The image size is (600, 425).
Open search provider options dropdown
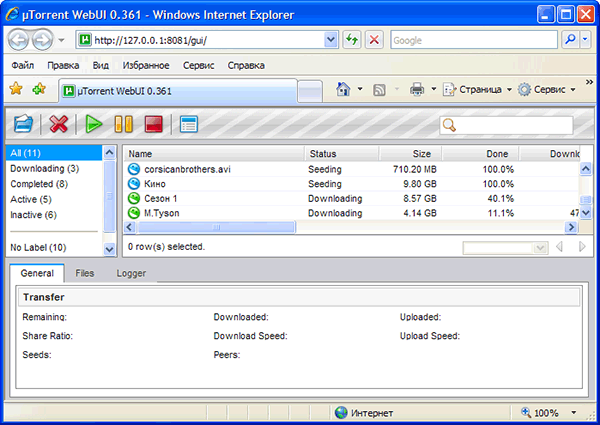[585, 40]
